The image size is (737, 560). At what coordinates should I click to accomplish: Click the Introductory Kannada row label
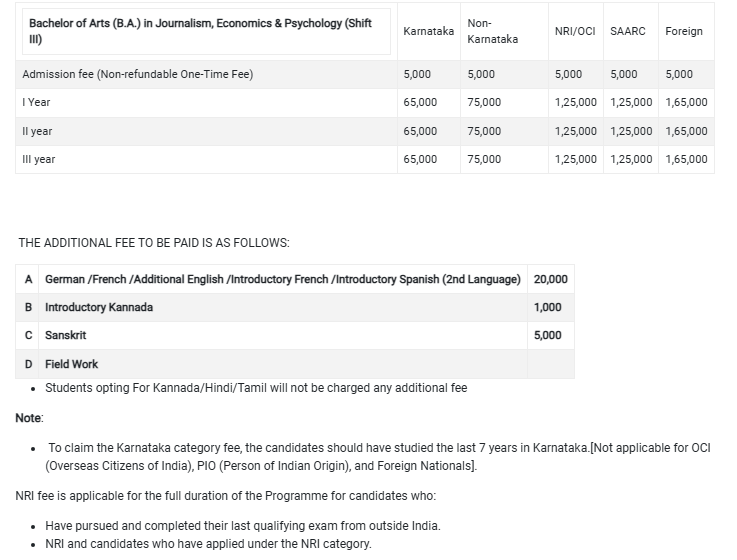99,307
